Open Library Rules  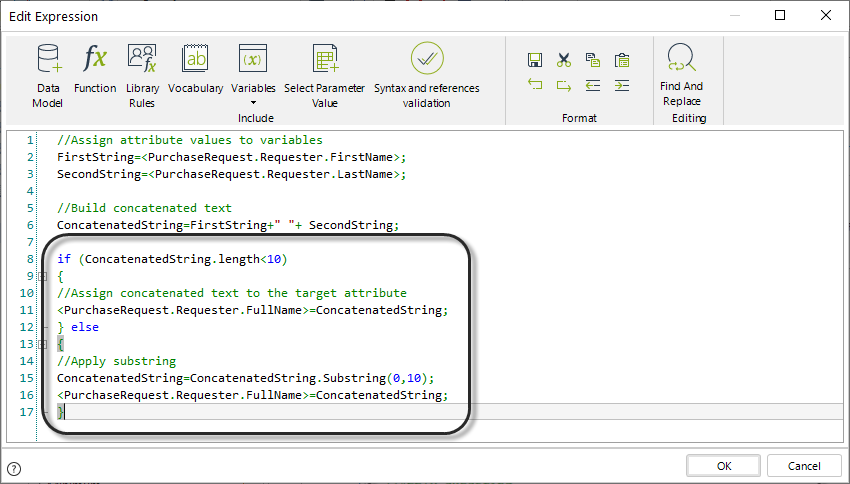[x=142, y=76]
